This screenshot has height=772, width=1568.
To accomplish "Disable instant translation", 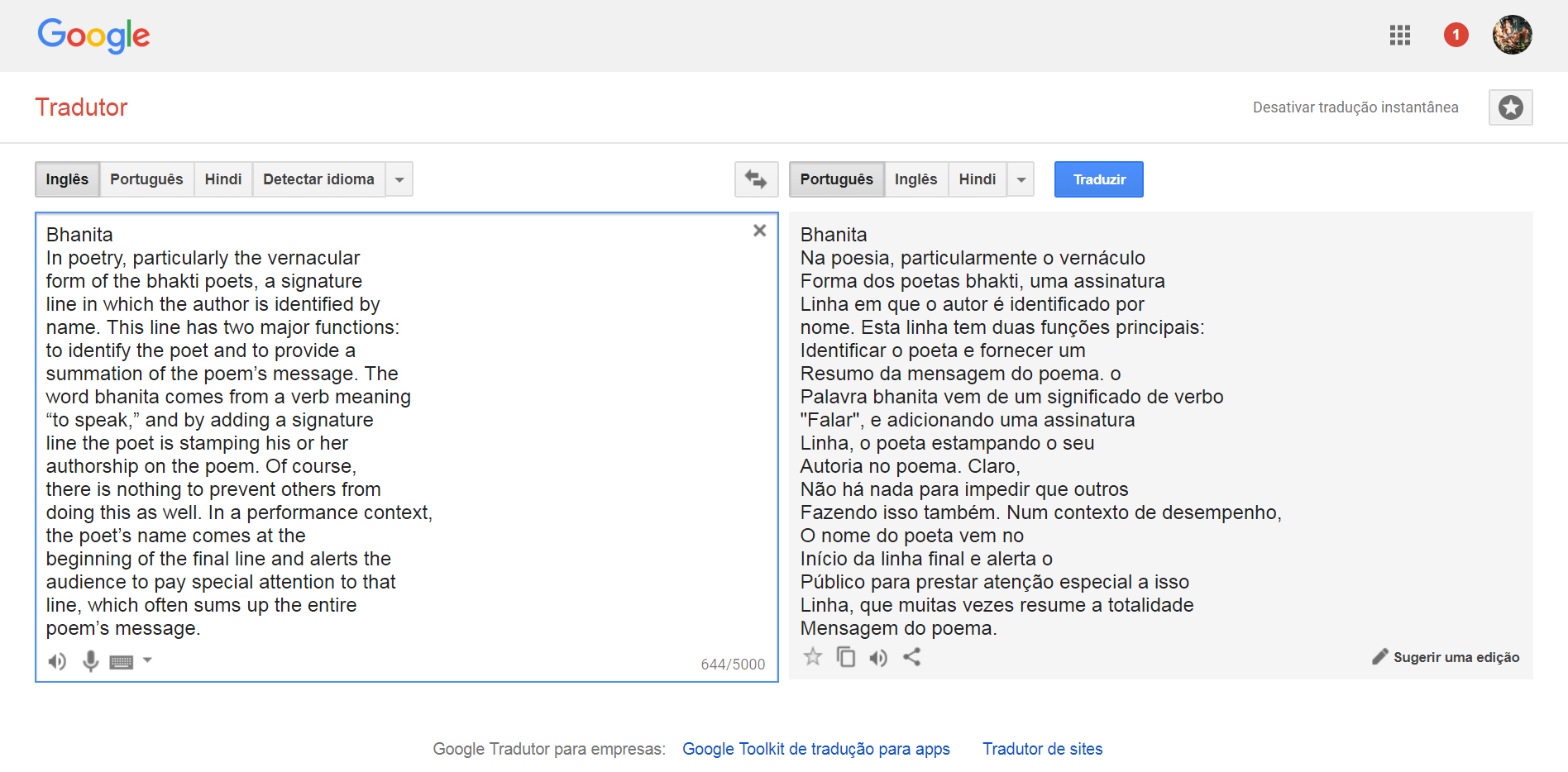I will tap(1355, 107).
